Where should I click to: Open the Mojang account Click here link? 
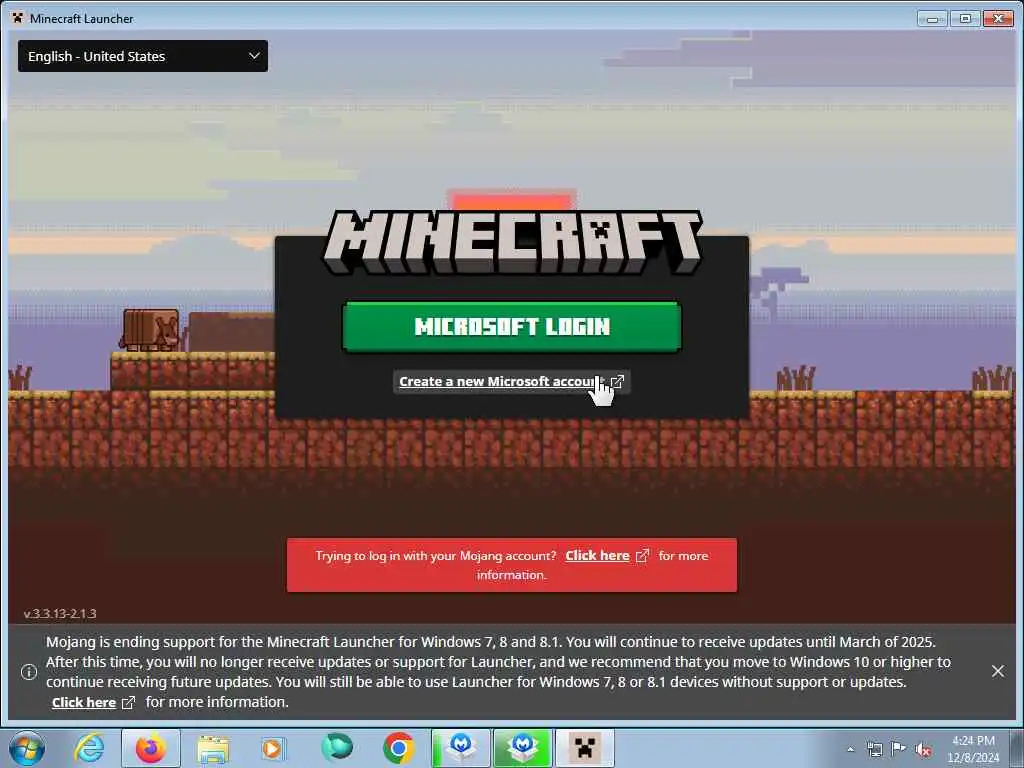[x=597, y=556]
